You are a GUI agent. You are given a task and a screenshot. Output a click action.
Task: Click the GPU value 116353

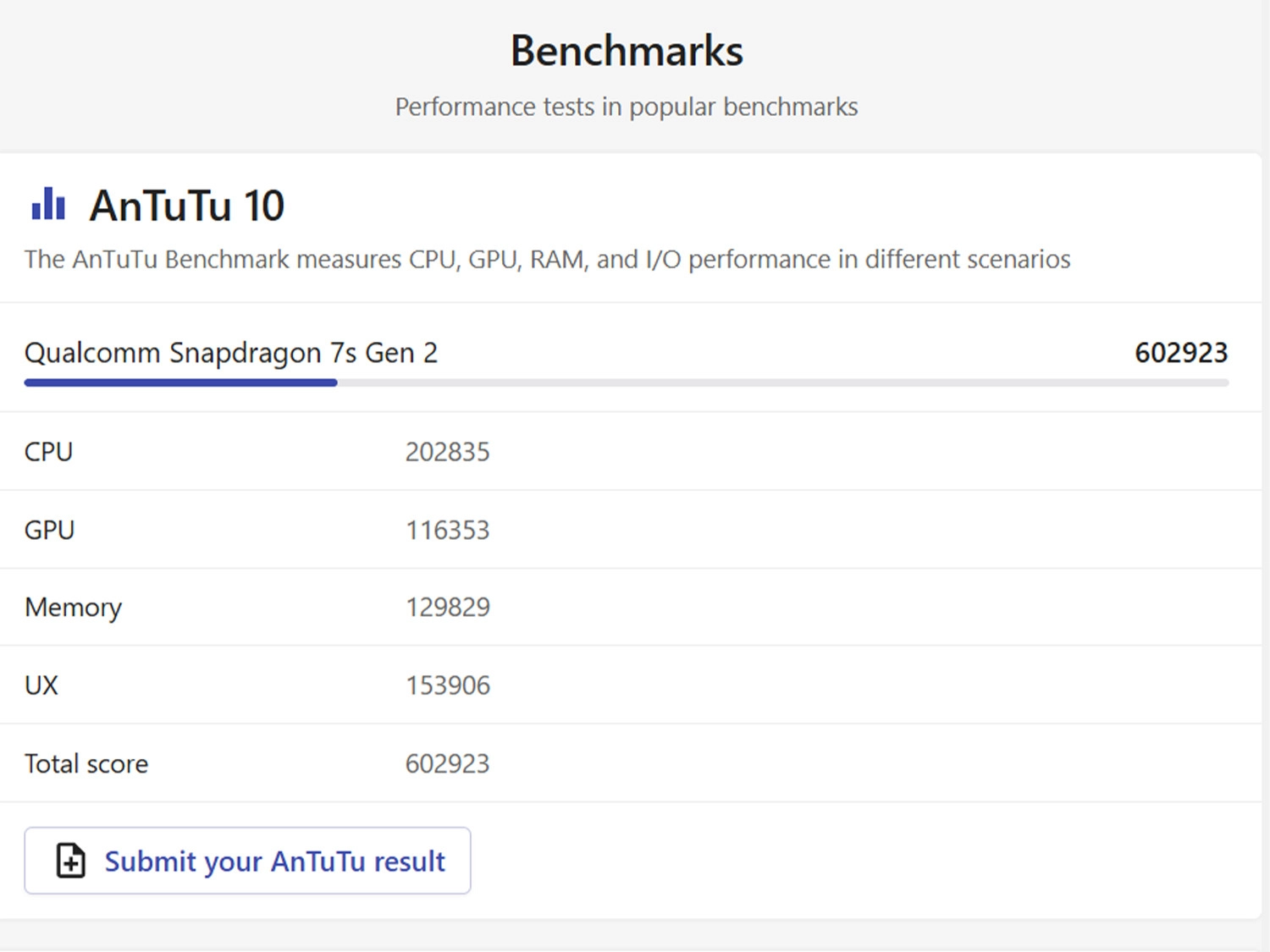click(447, 530)
